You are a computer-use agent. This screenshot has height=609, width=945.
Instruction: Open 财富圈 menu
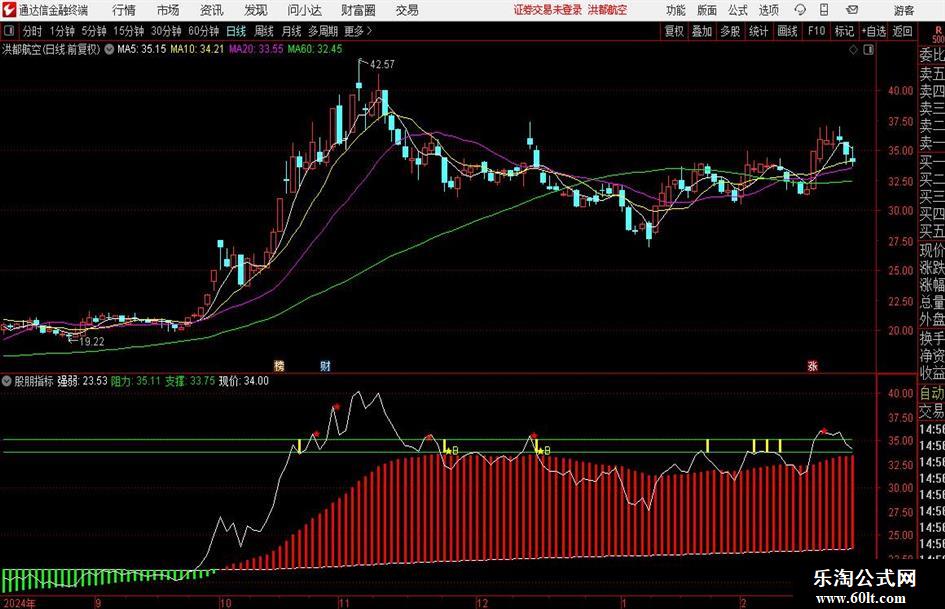pos(359,10)
